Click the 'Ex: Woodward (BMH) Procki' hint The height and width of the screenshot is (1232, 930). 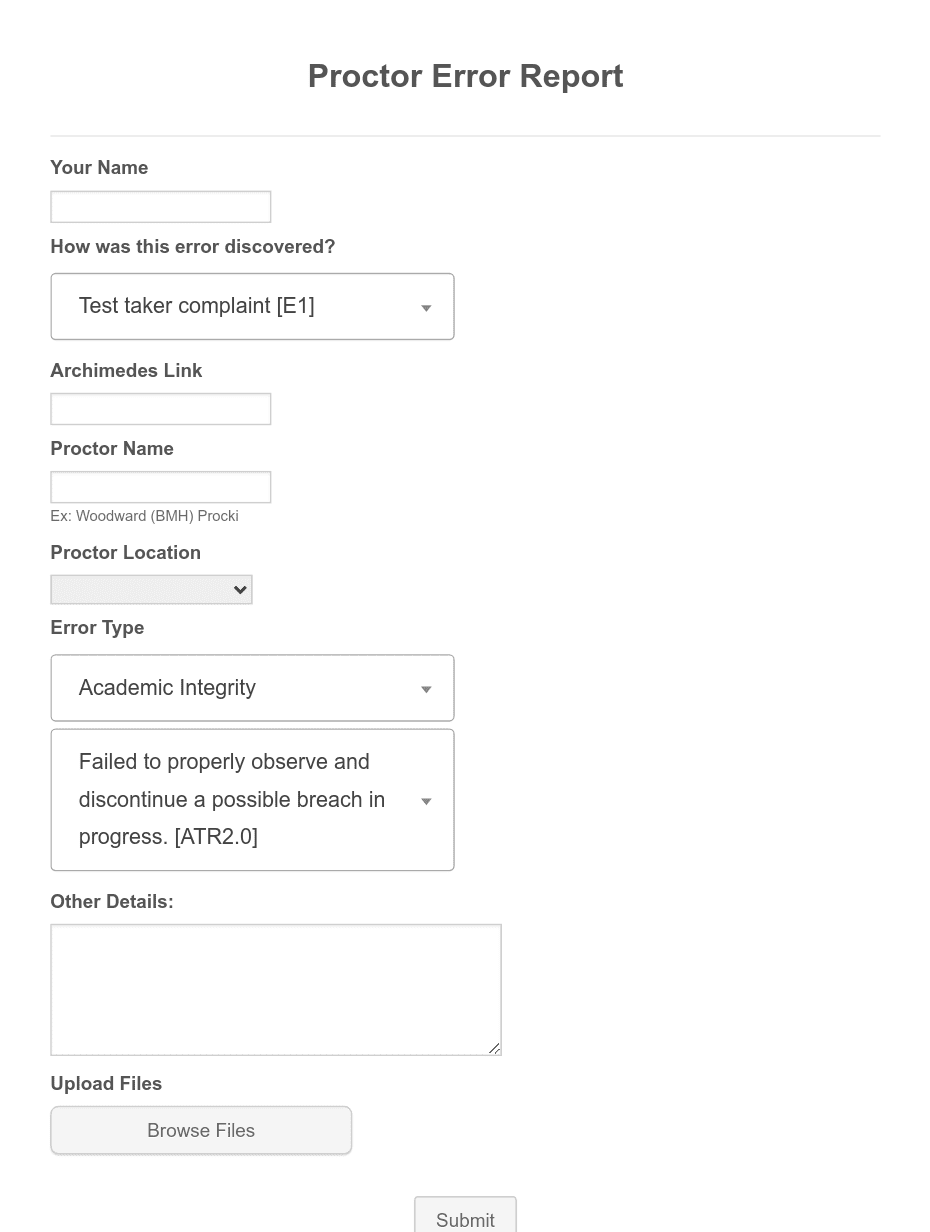(x=144, y=516)
